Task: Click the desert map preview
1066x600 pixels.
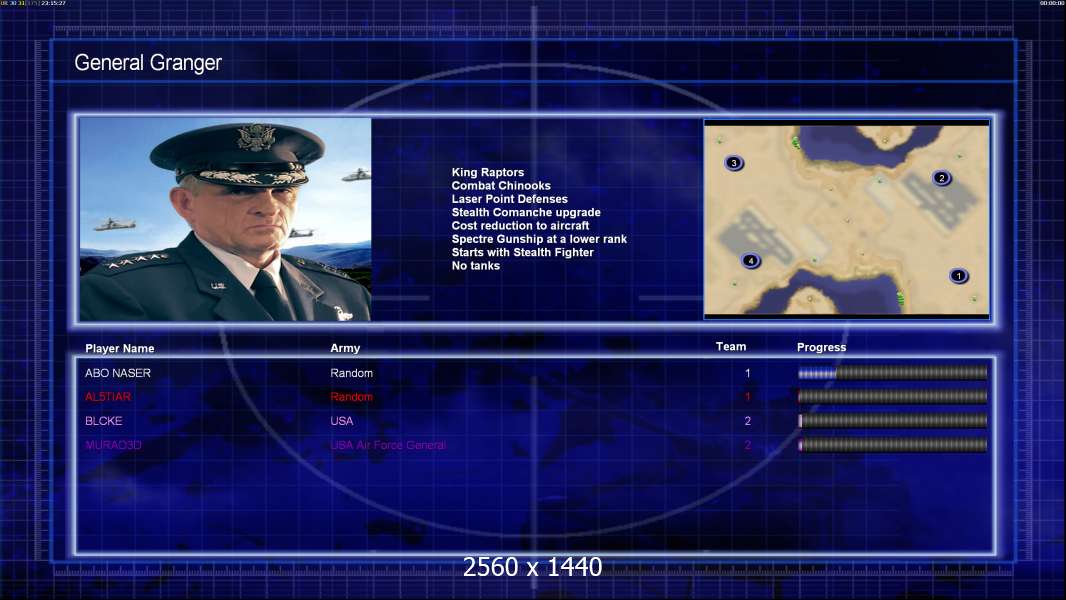Action: click(846, 219)
